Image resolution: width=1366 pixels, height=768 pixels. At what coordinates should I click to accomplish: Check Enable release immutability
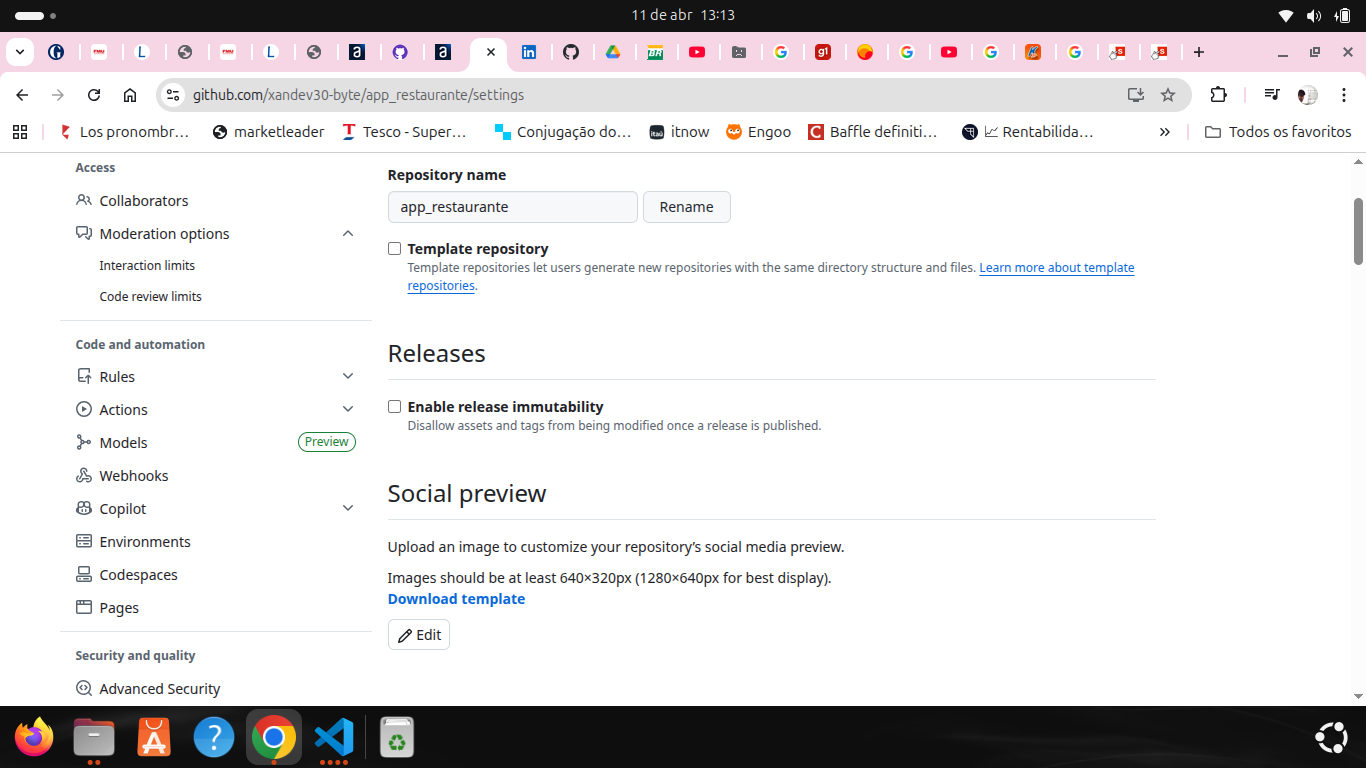click(395, 407)
